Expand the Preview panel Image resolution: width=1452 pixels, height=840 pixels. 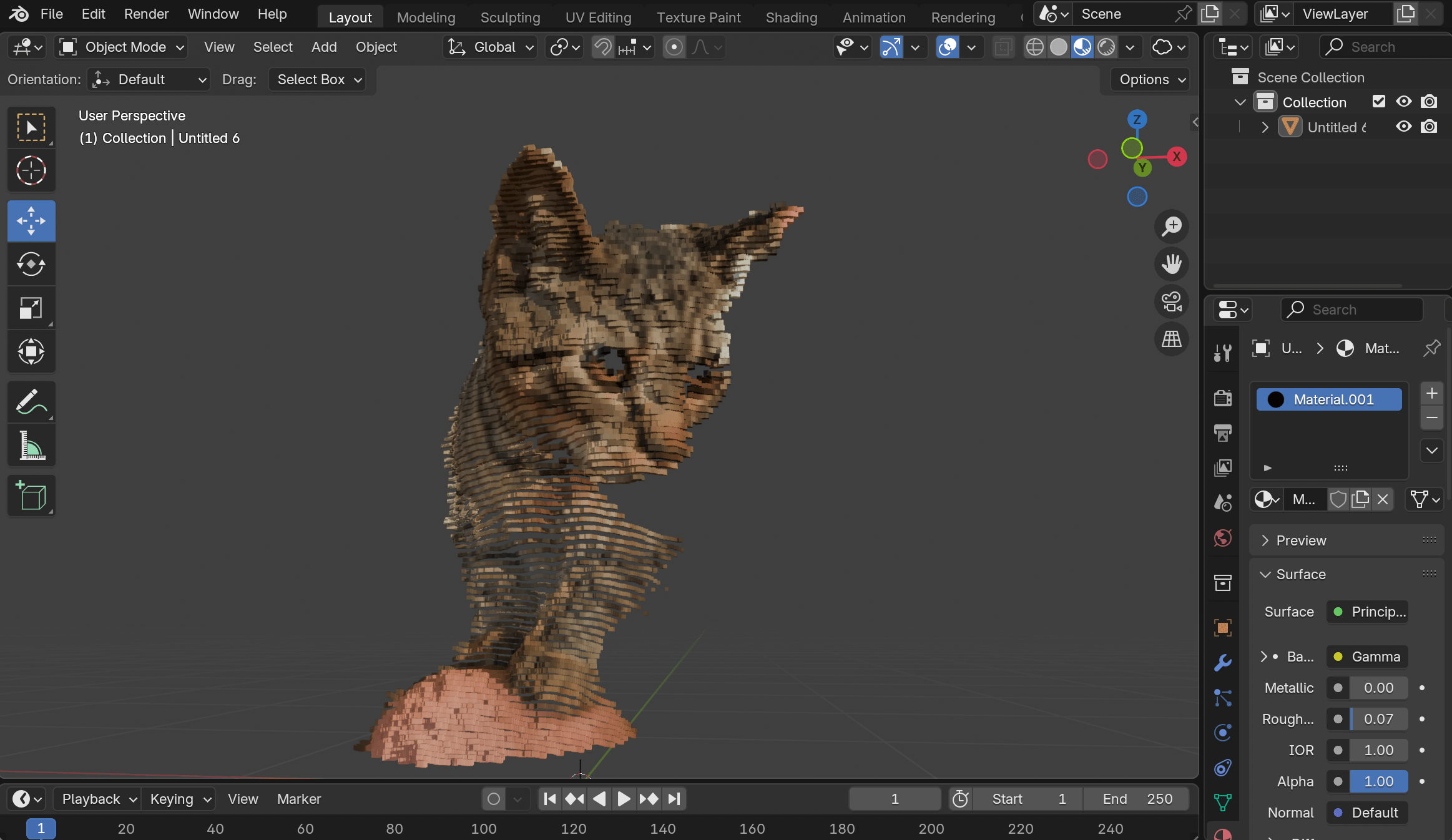(1301, 540)
